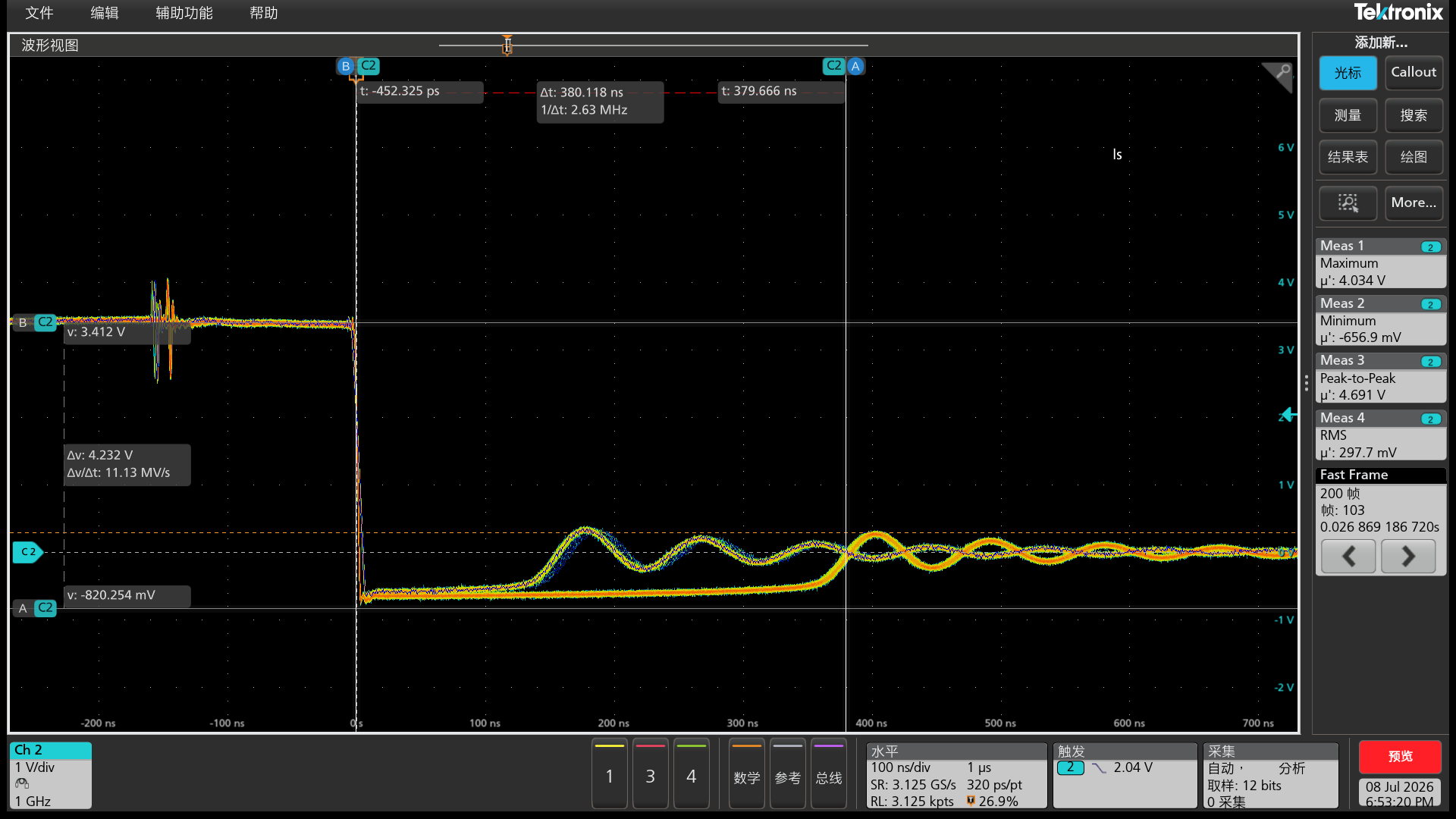Add a 数学 math waveform
Viewport: 1456px width, 819px height.
[x=747, y=775]
